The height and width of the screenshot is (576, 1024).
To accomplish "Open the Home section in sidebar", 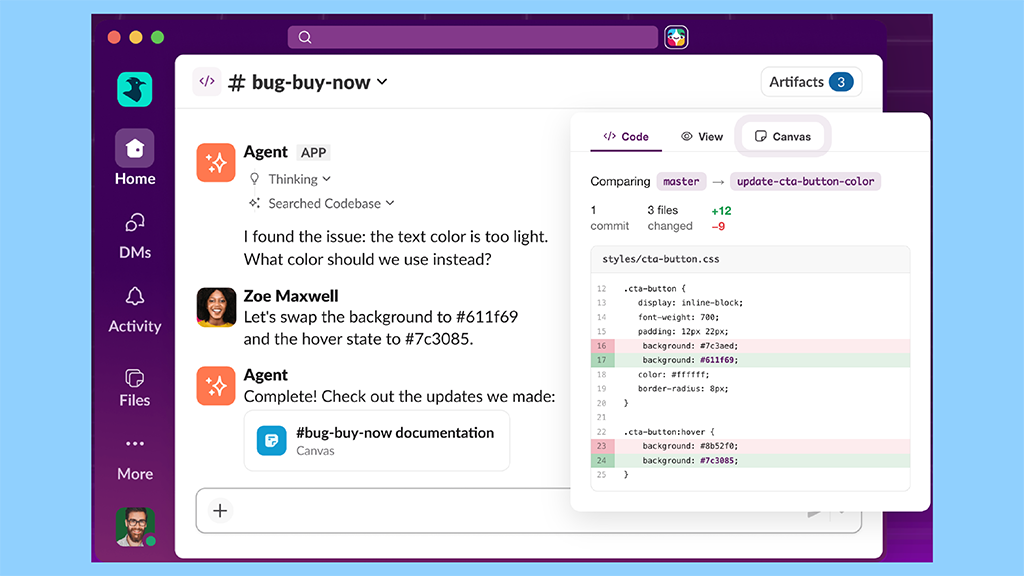I will coord(135,157).
